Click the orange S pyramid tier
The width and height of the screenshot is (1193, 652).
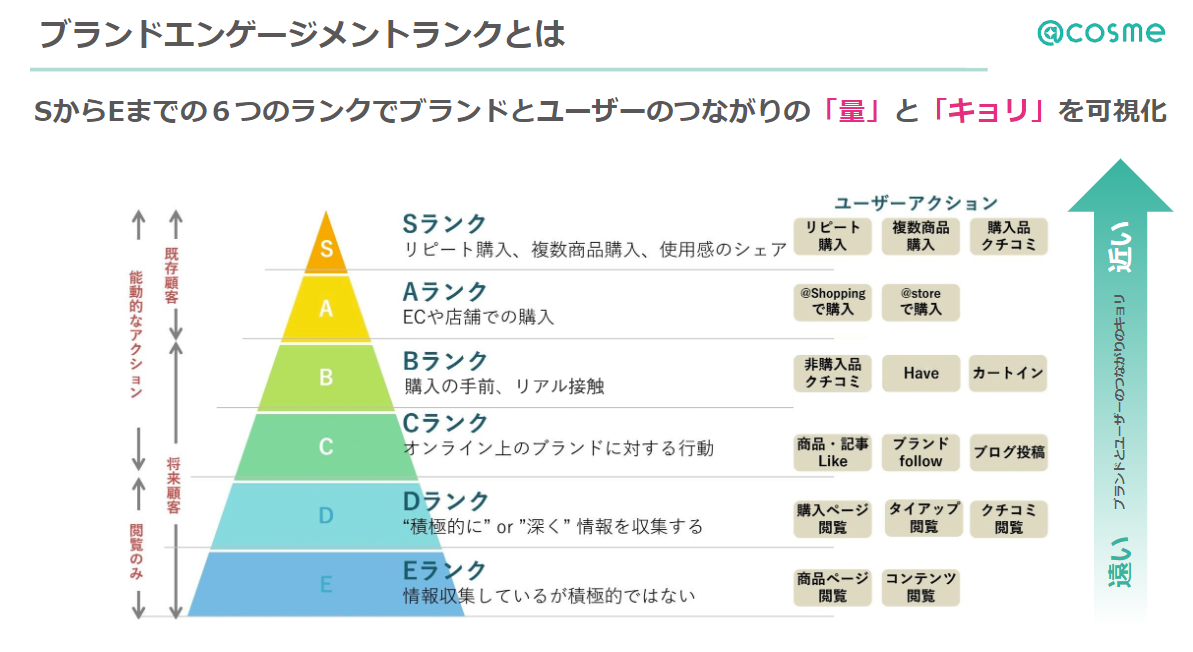(326, 243)
